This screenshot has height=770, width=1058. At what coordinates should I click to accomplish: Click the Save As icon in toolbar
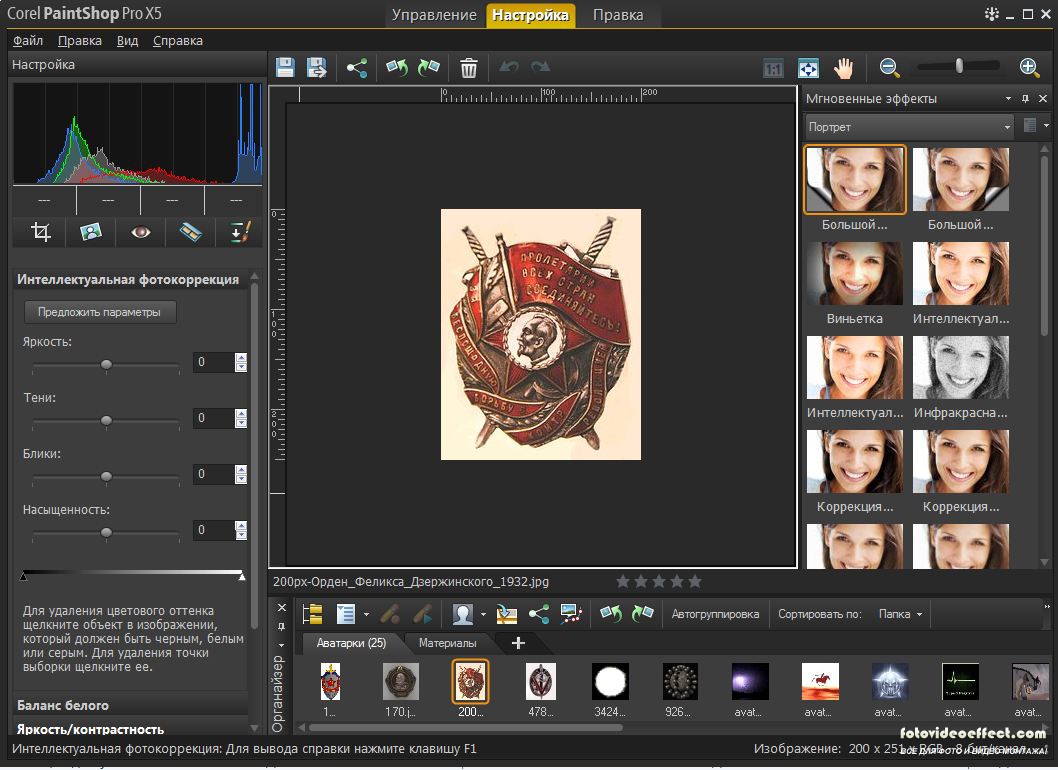pyautogui.click(x=316, y=67)
